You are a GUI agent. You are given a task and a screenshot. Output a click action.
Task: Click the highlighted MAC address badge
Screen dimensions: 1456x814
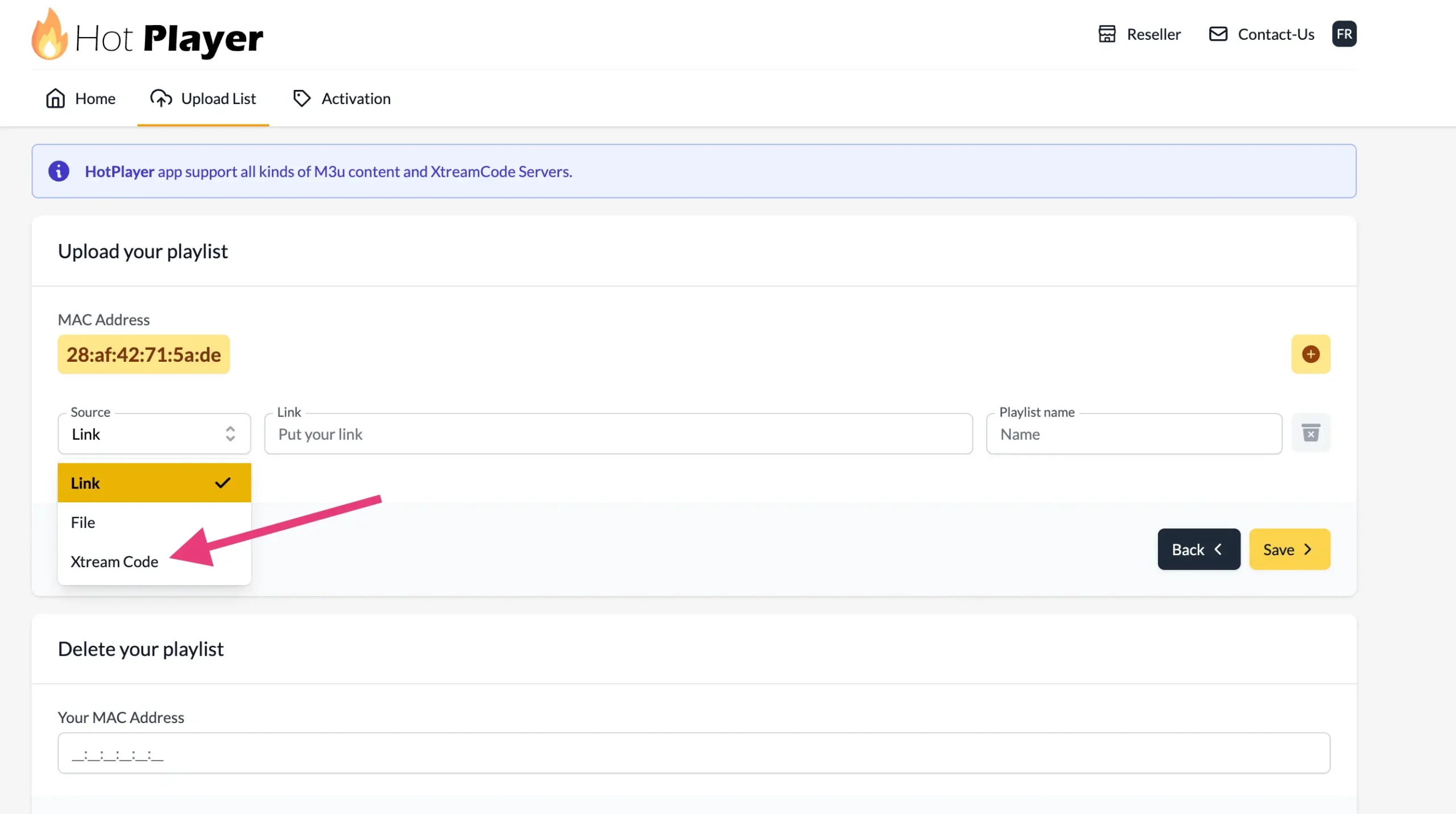click(144, 354)
